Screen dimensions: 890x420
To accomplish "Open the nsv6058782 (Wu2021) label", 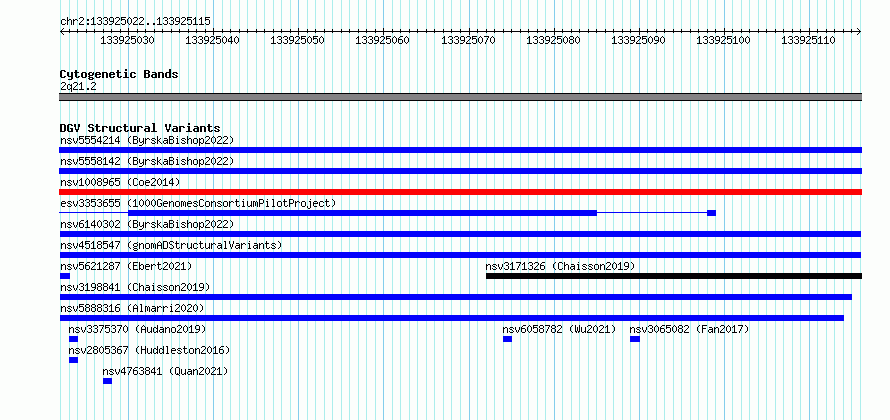I will pyautogui.click(x=559, y=329).
